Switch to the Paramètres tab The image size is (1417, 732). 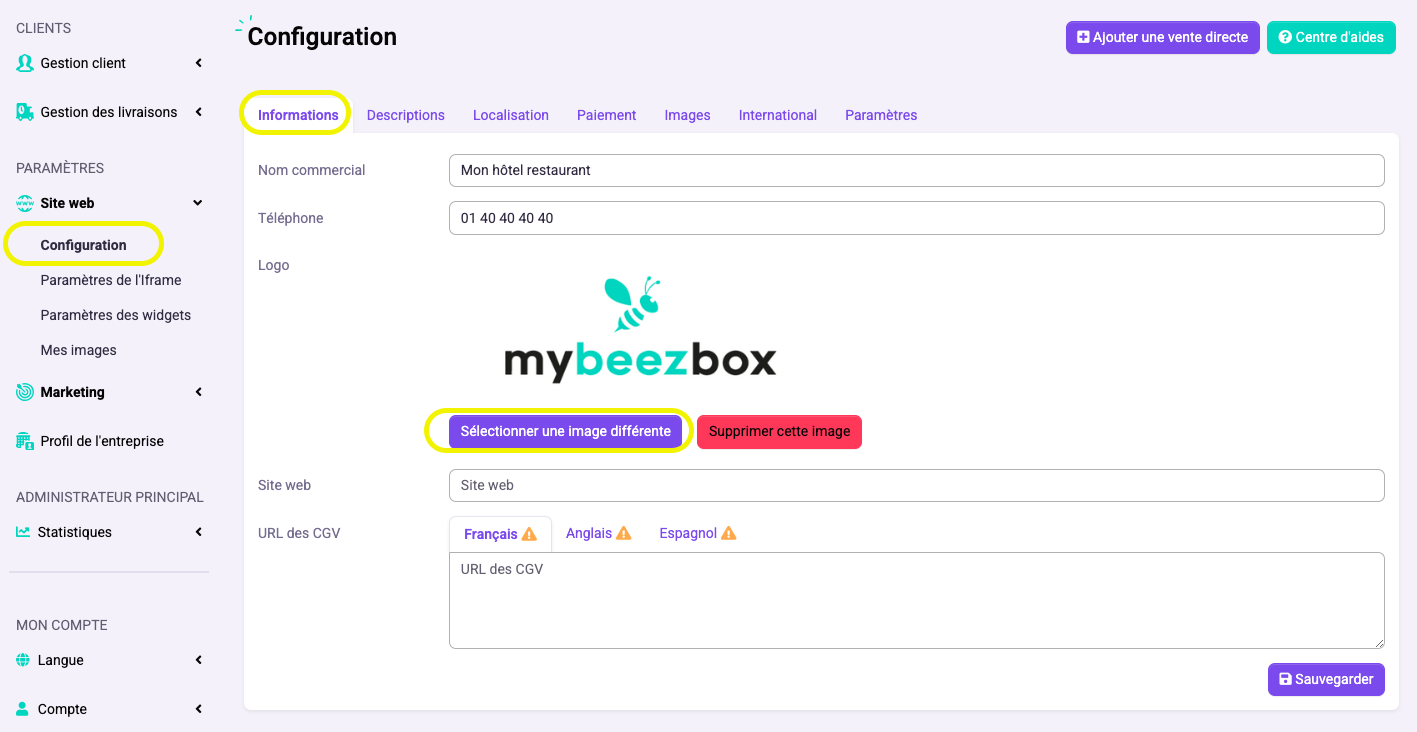pyautogui.click(x=881, y=115)
